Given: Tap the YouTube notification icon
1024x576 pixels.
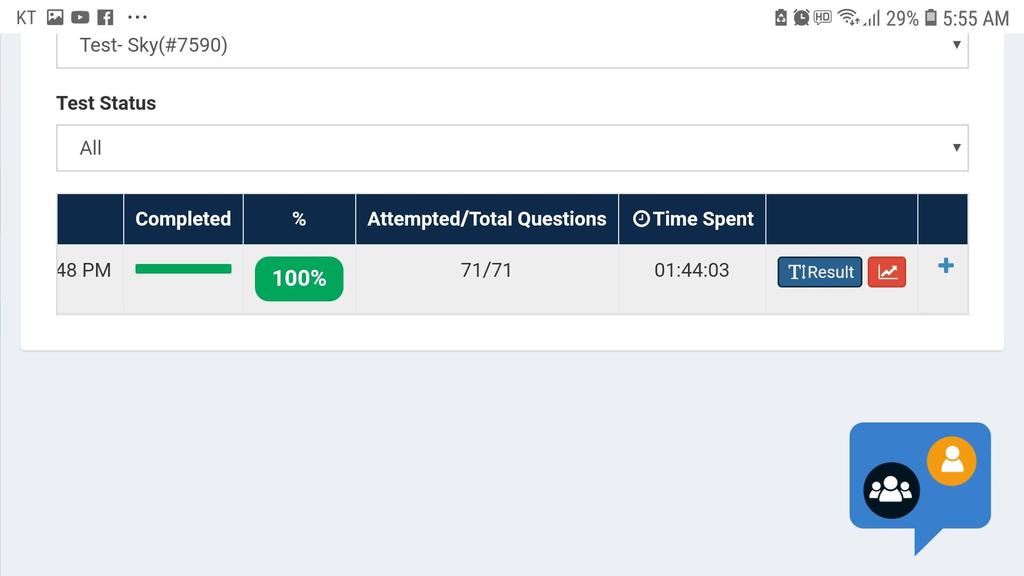Looking at the screenshot, I should coord(80,17).
